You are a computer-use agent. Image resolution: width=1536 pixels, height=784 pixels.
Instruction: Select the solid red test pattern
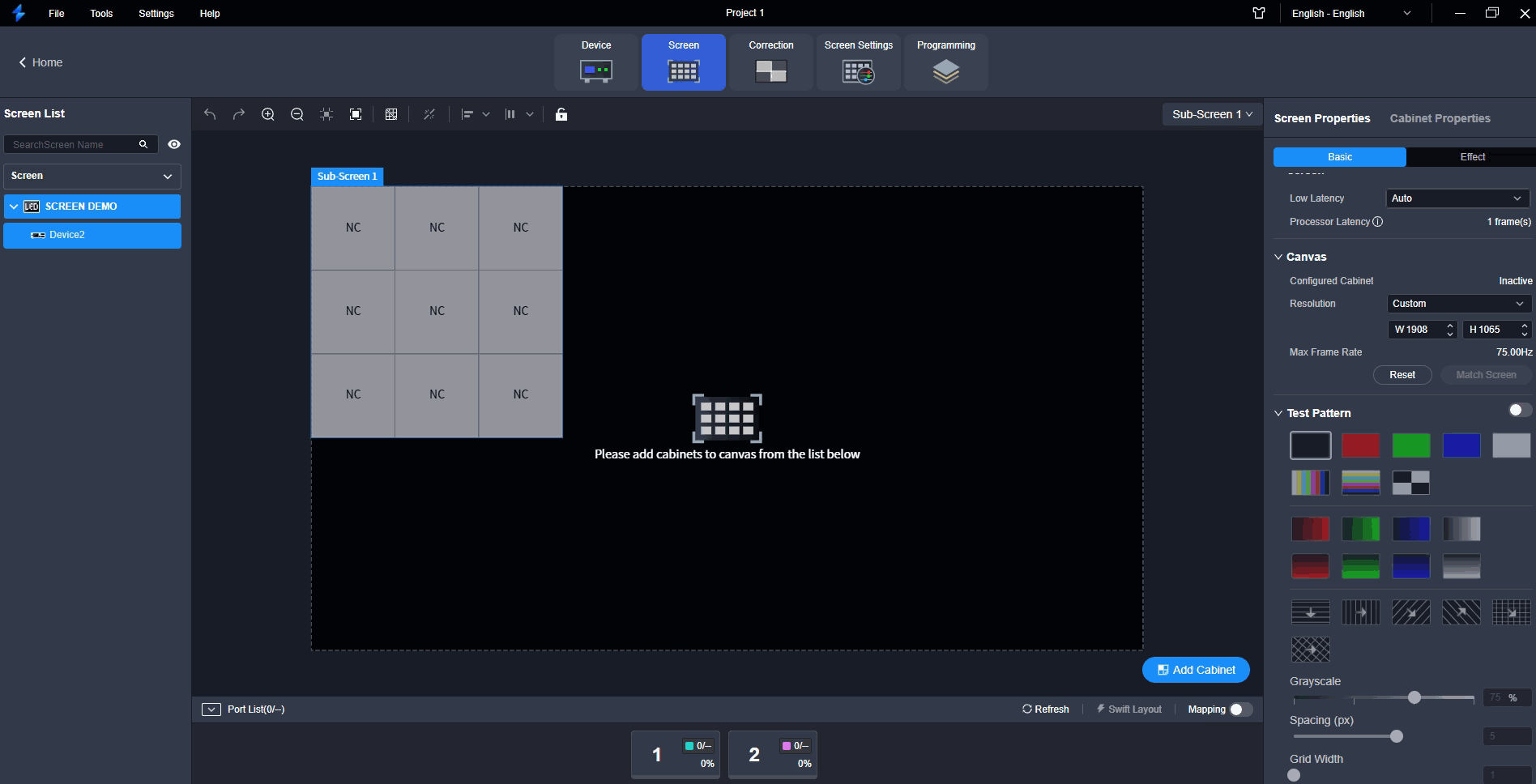click(1361, 445)
